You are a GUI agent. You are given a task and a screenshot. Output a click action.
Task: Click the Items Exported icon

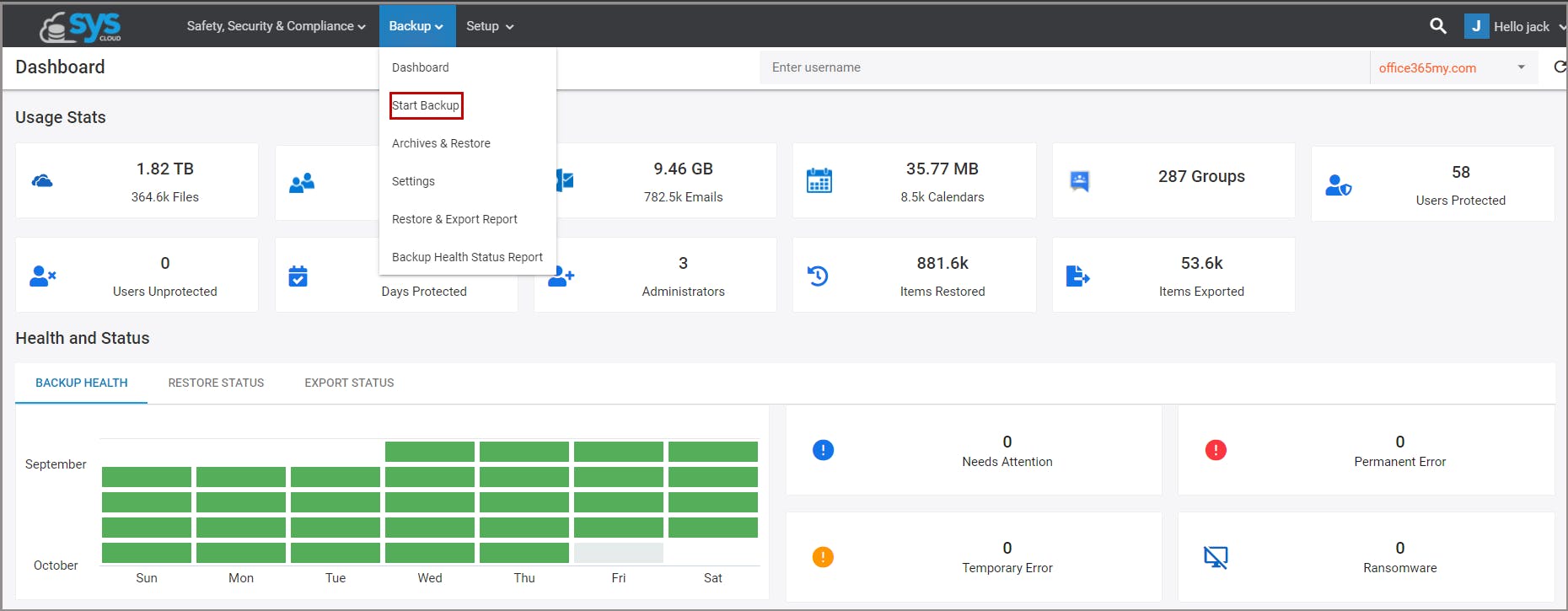(x=1078, y=276)
